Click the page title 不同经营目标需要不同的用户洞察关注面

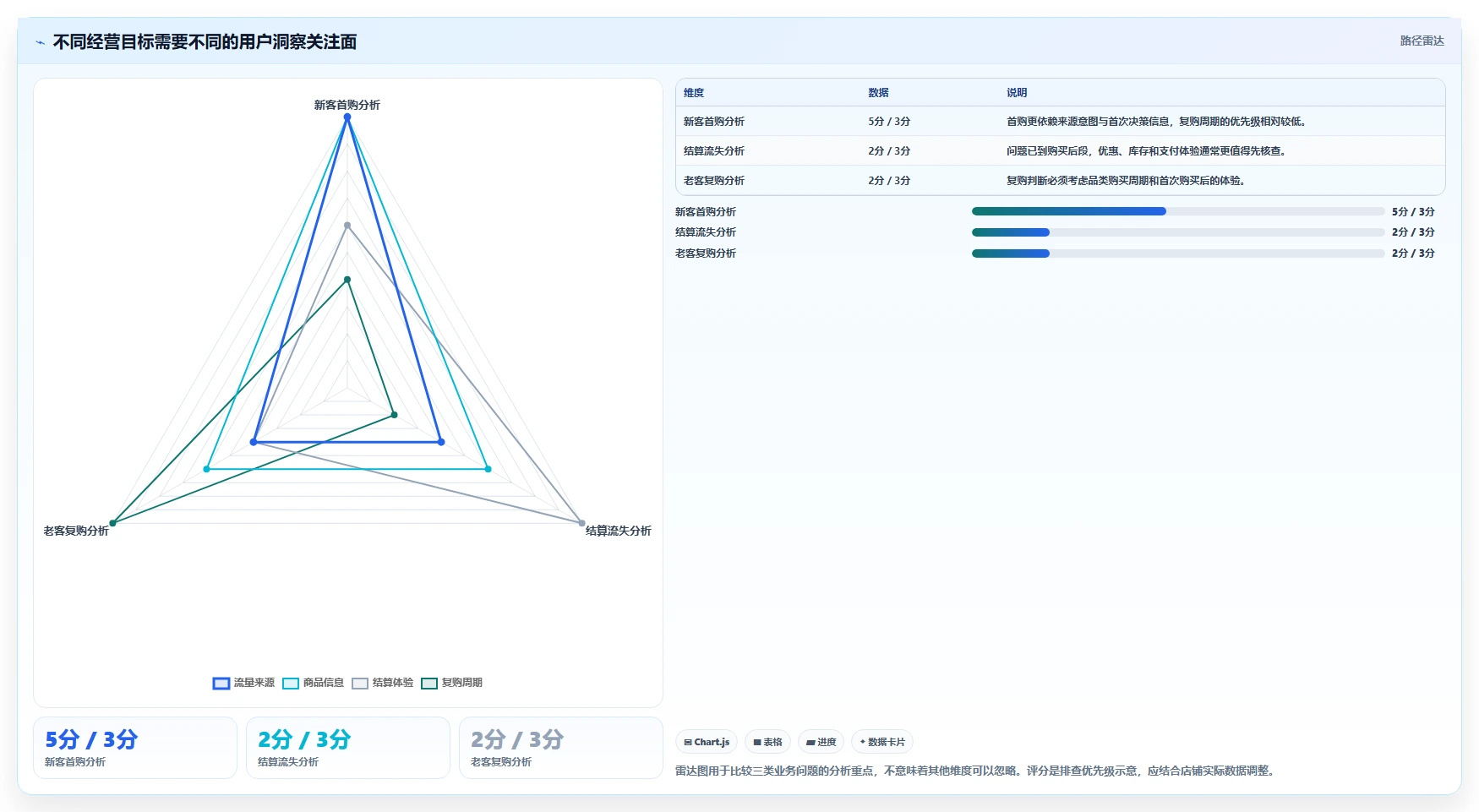(x=205, y=41)
